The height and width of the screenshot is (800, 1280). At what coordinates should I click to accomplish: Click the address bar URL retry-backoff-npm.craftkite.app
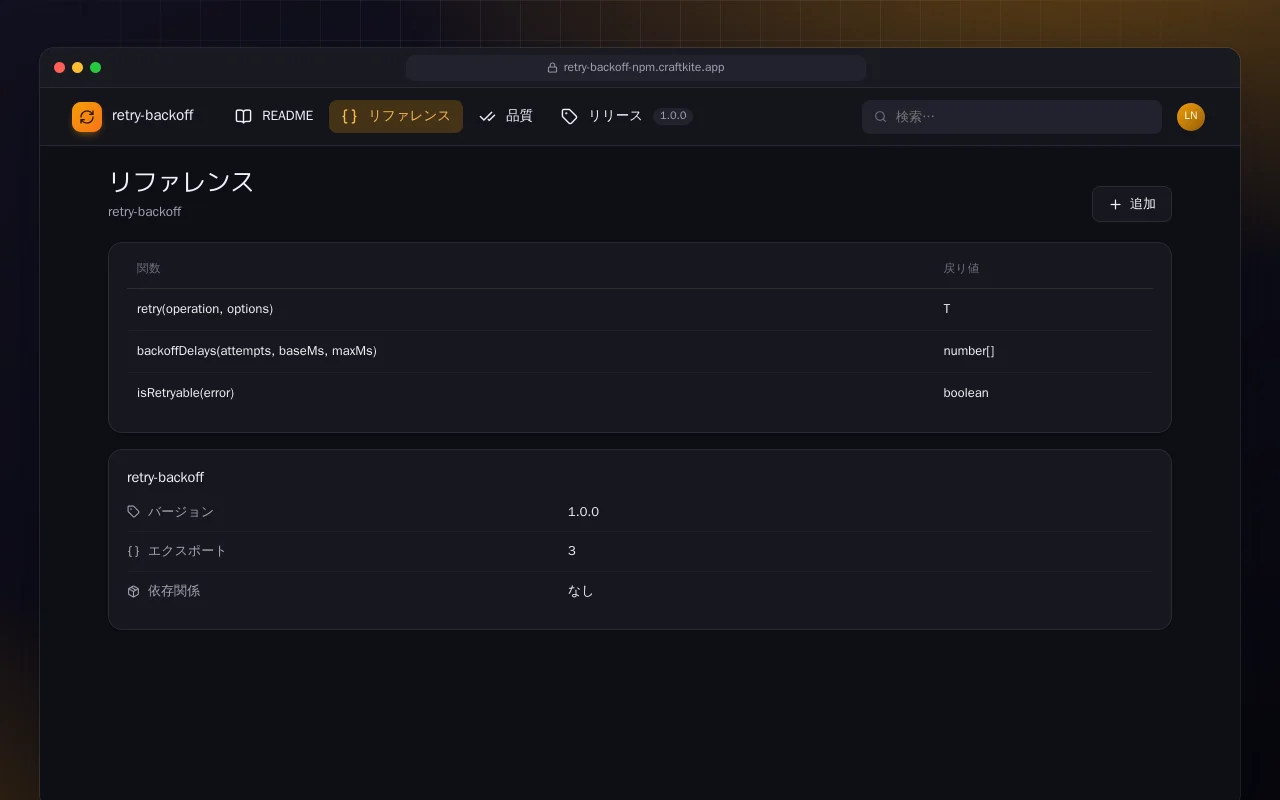pyautogui.click(x=644, y=68)
